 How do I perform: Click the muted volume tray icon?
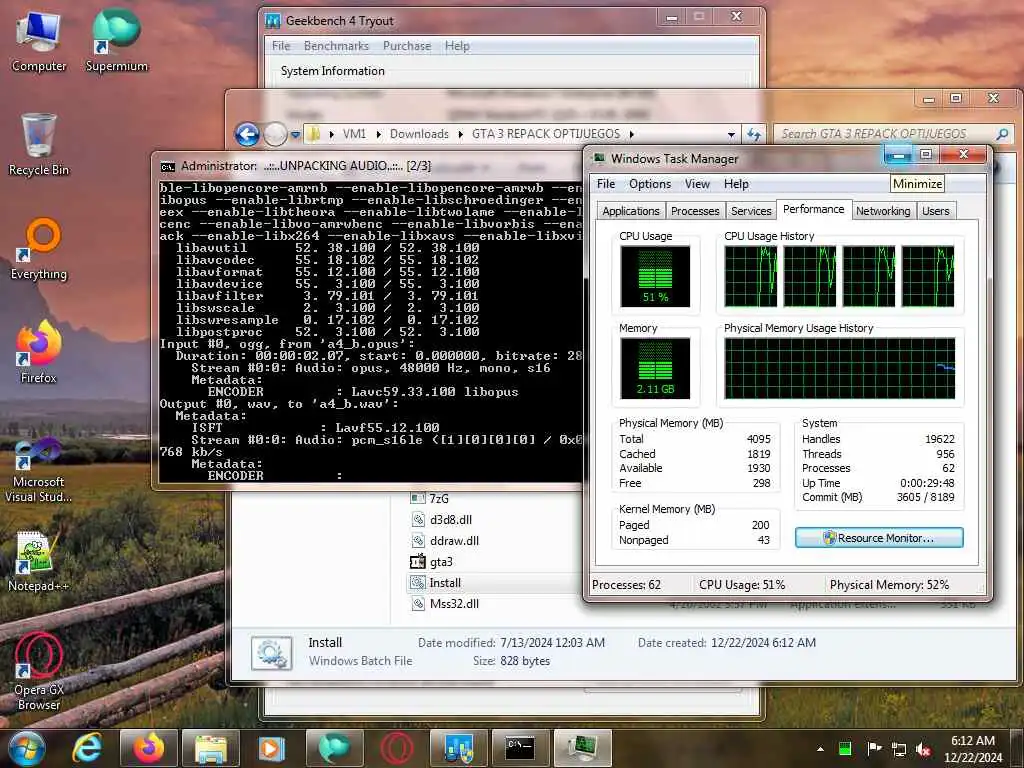[923, 749]
